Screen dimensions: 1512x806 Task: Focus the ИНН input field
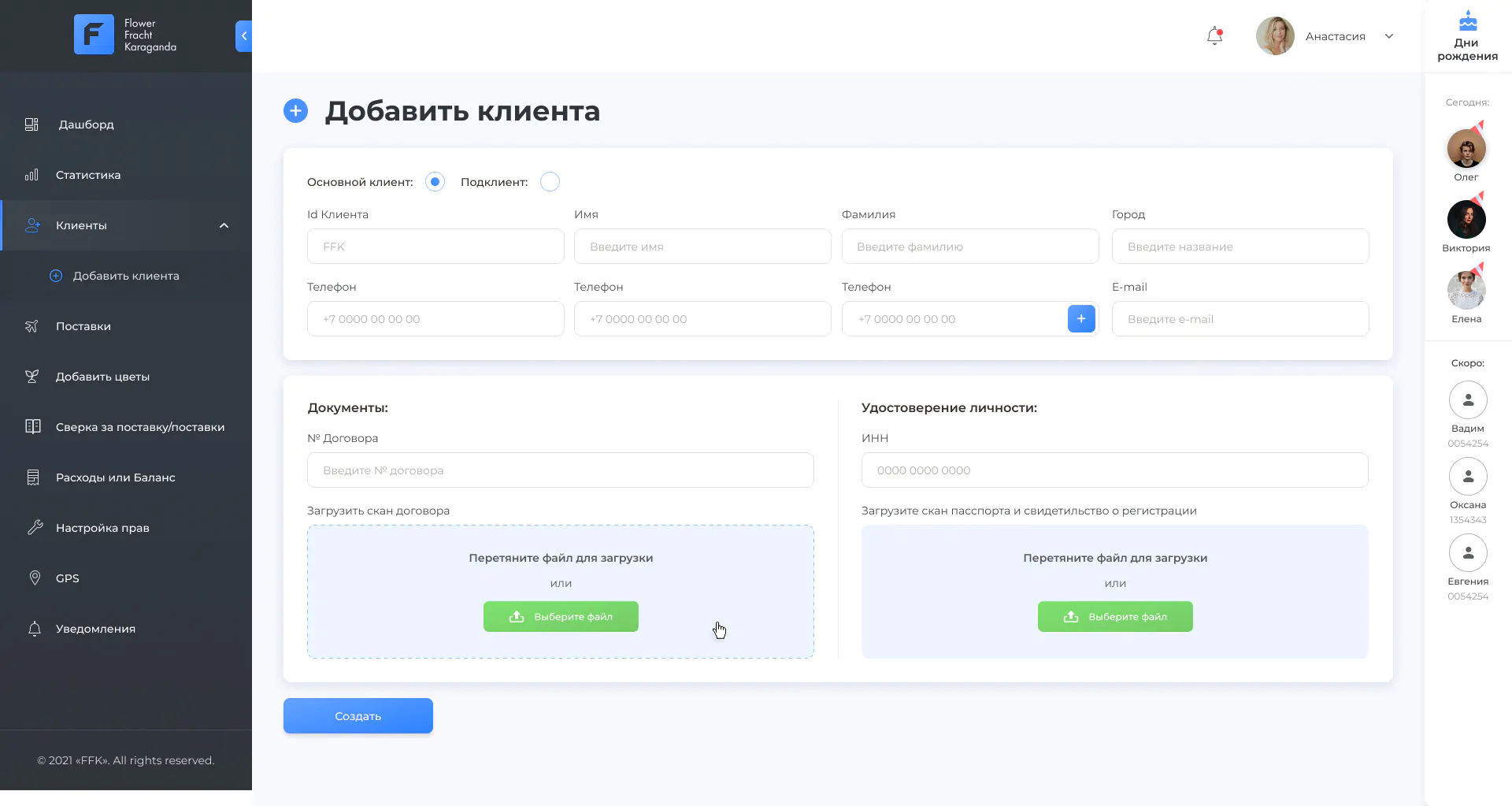(1115, 470)
